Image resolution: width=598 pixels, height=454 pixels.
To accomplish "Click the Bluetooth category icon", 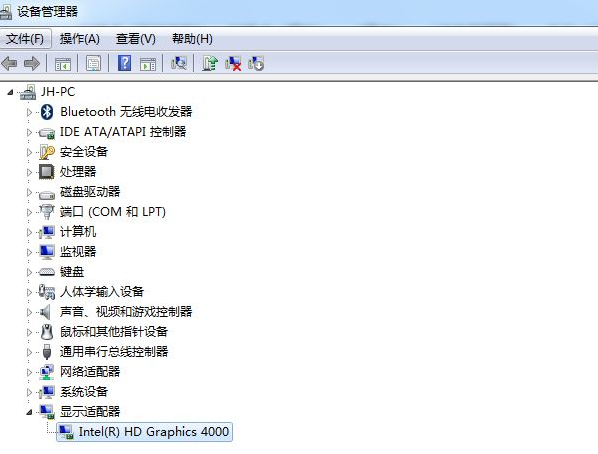I will point(47,112).
